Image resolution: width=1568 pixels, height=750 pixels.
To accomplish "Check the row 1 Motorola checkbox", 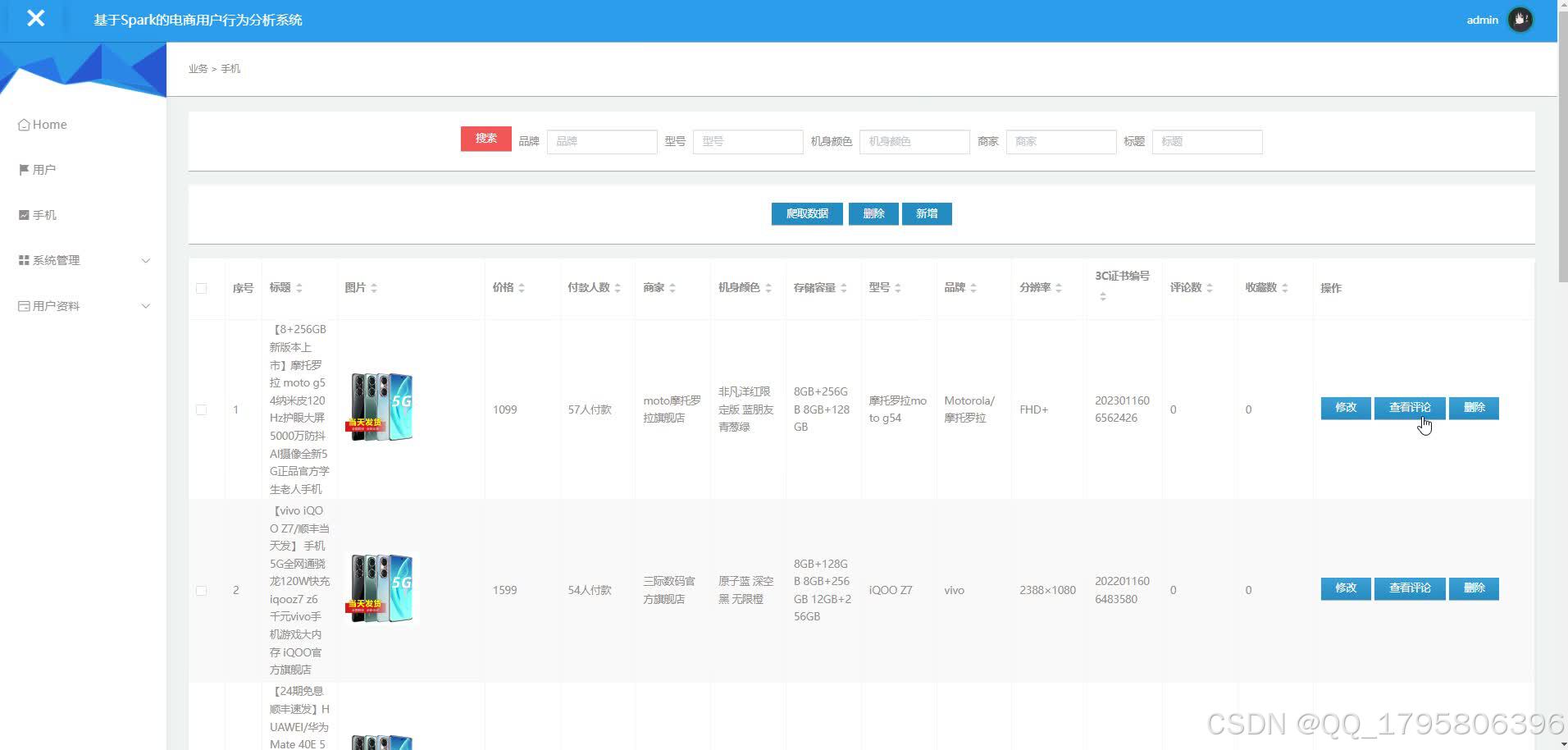I will click(x=202, y=409).
